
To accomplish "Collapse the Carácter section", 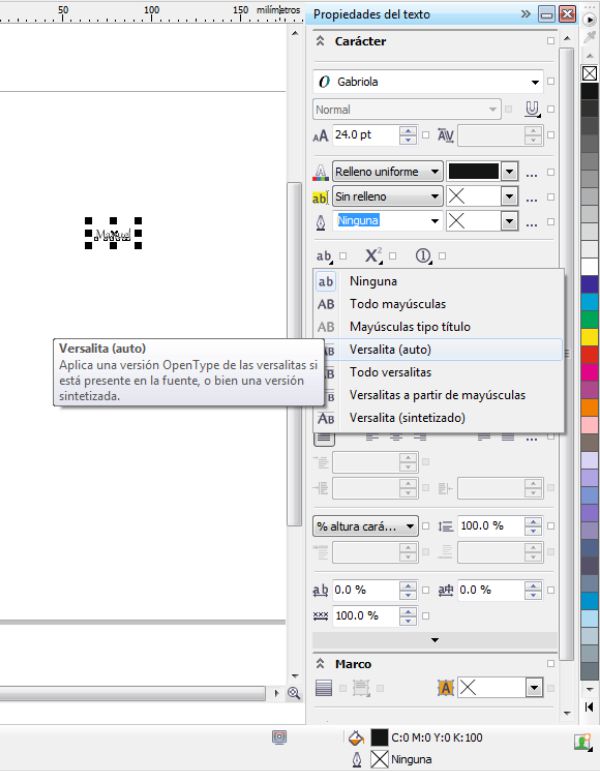I will (x=320, y=42).
